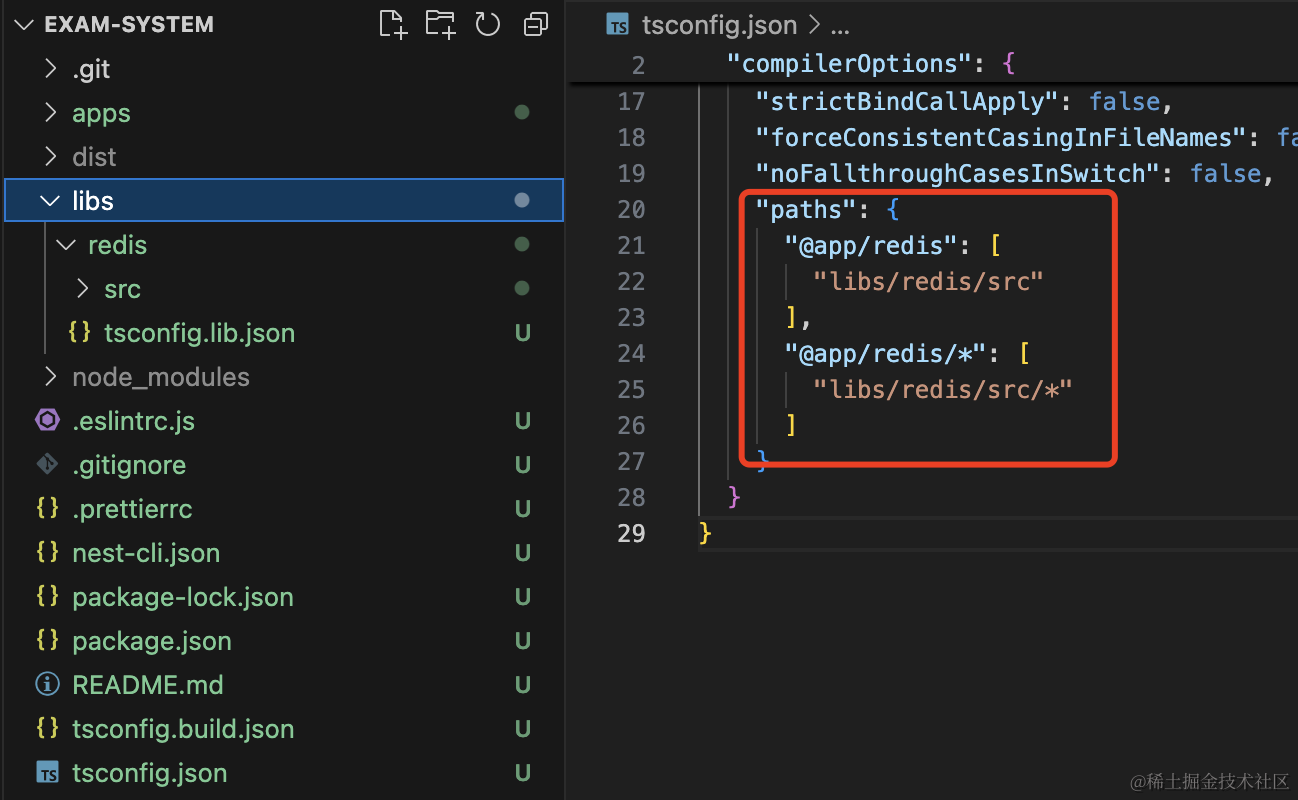Expand the apps folder
This screenshot has width=1298, height=800.
coord(101,113)
